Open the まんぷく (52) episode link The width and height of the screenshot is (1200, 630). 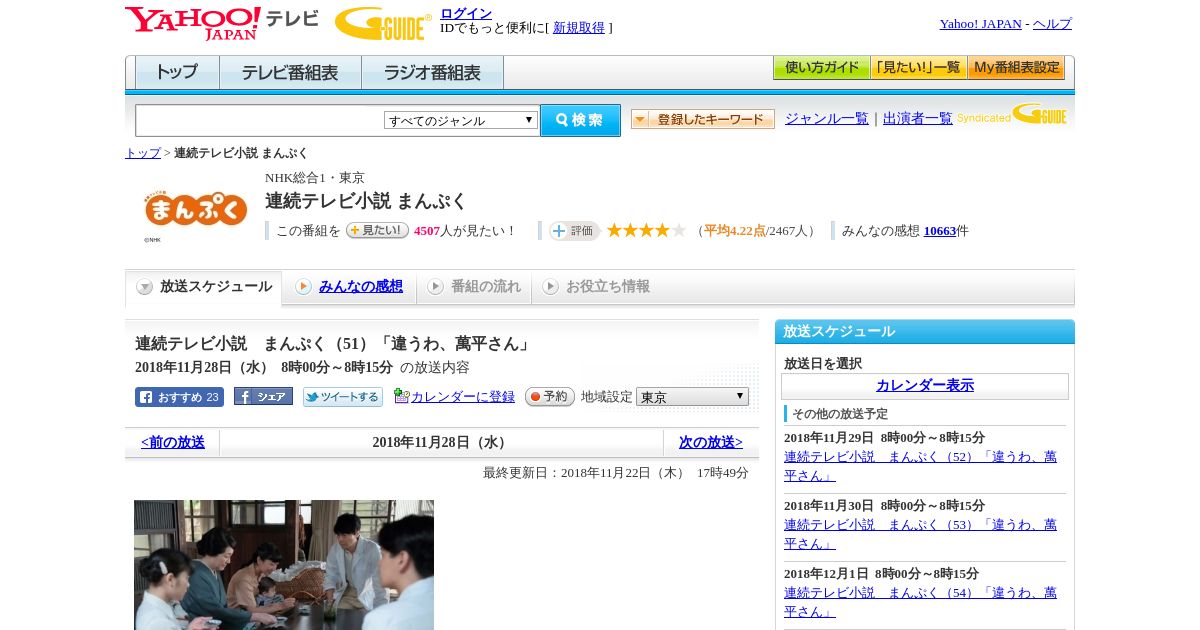(x=920, y=466)
